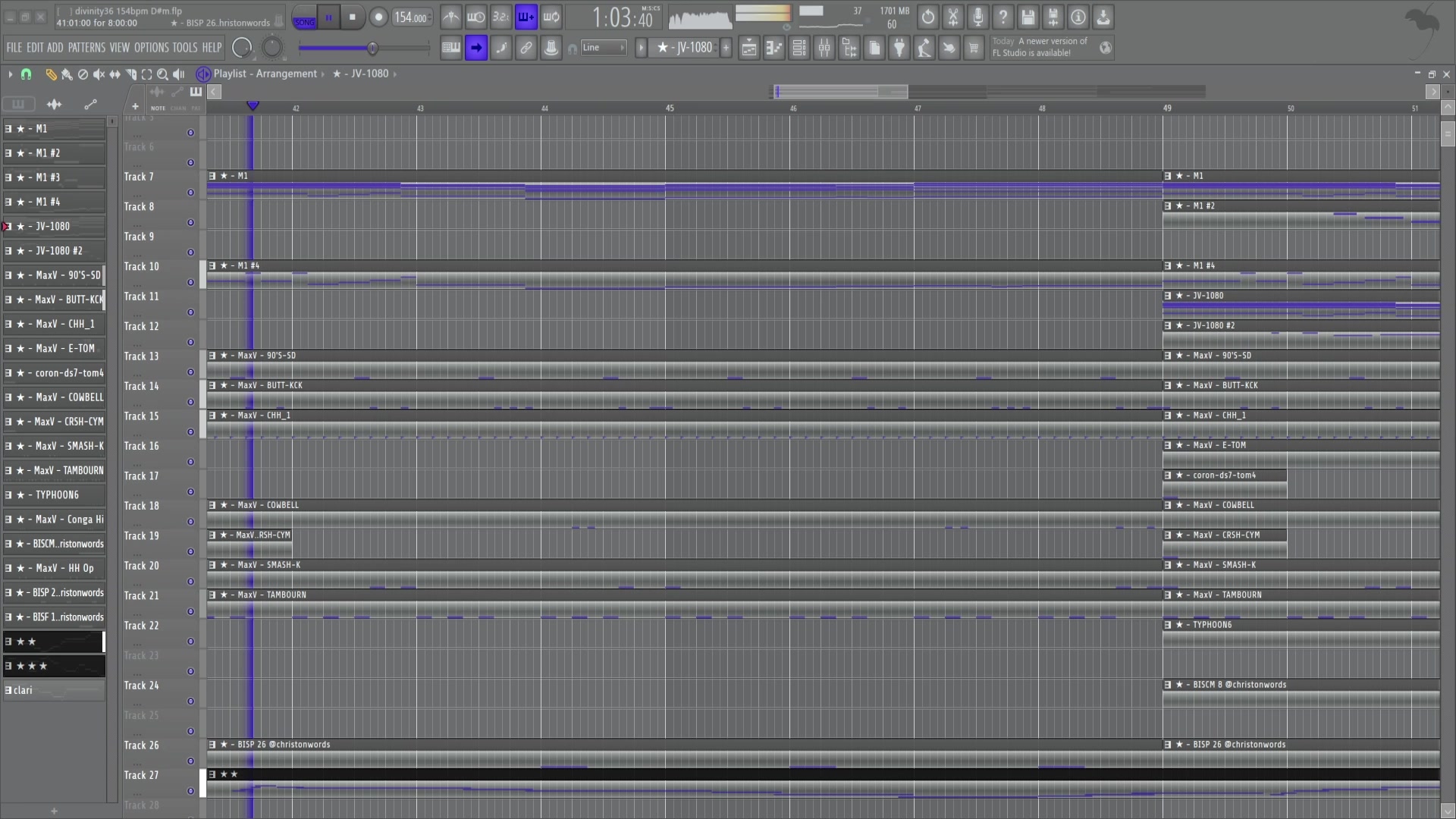Click the one-click audio recording microphone icon
The image size is (1456, 819).
978,17
